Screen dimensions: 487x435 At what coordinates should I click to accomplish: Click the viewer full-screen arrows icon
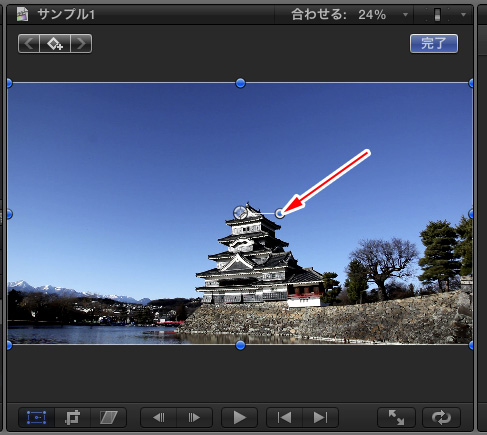[x=396, y=417]
